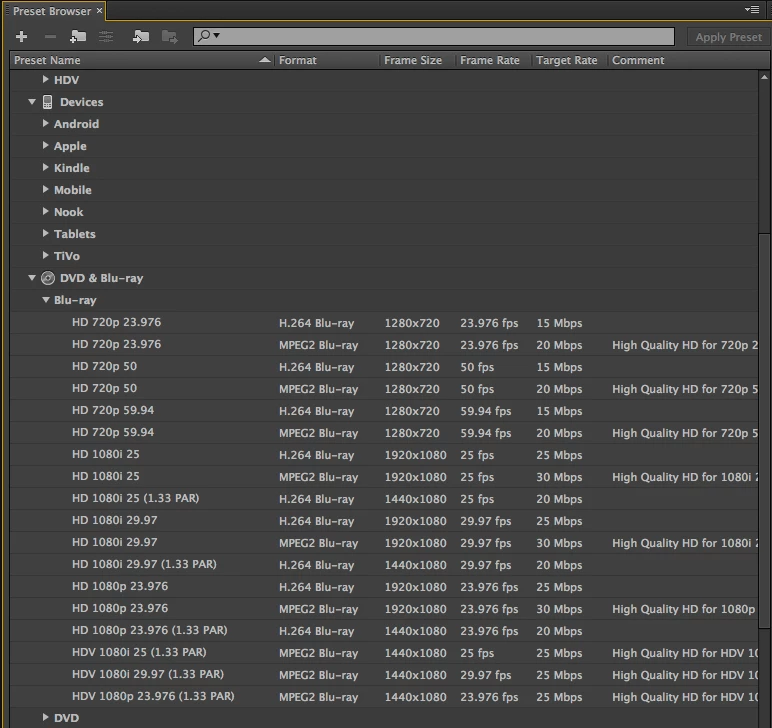This screenshot has width=772, height=728.
Task: Select HD 720p 59.94 H.264 preset
Action: pyautogui.click(x=384, y=411)
